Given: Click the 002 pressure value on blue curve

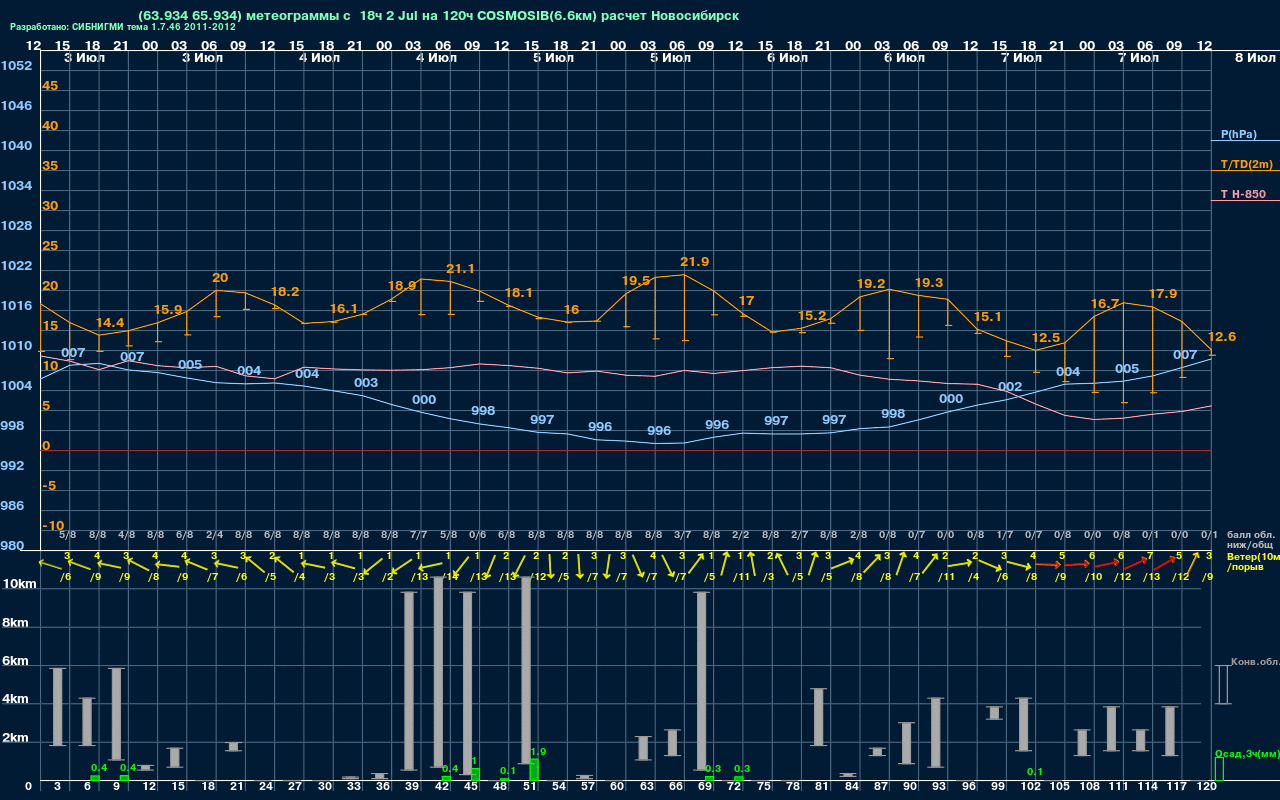Looking at the screenshot, I should tap(1010, 387).
